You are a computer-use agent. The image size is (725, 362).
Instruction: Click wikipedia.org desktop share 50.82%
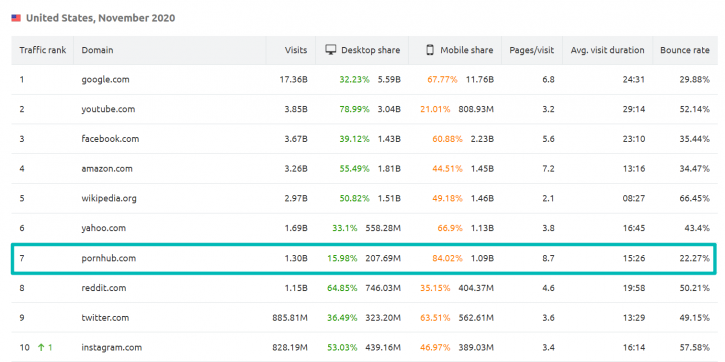pos(355,198)
